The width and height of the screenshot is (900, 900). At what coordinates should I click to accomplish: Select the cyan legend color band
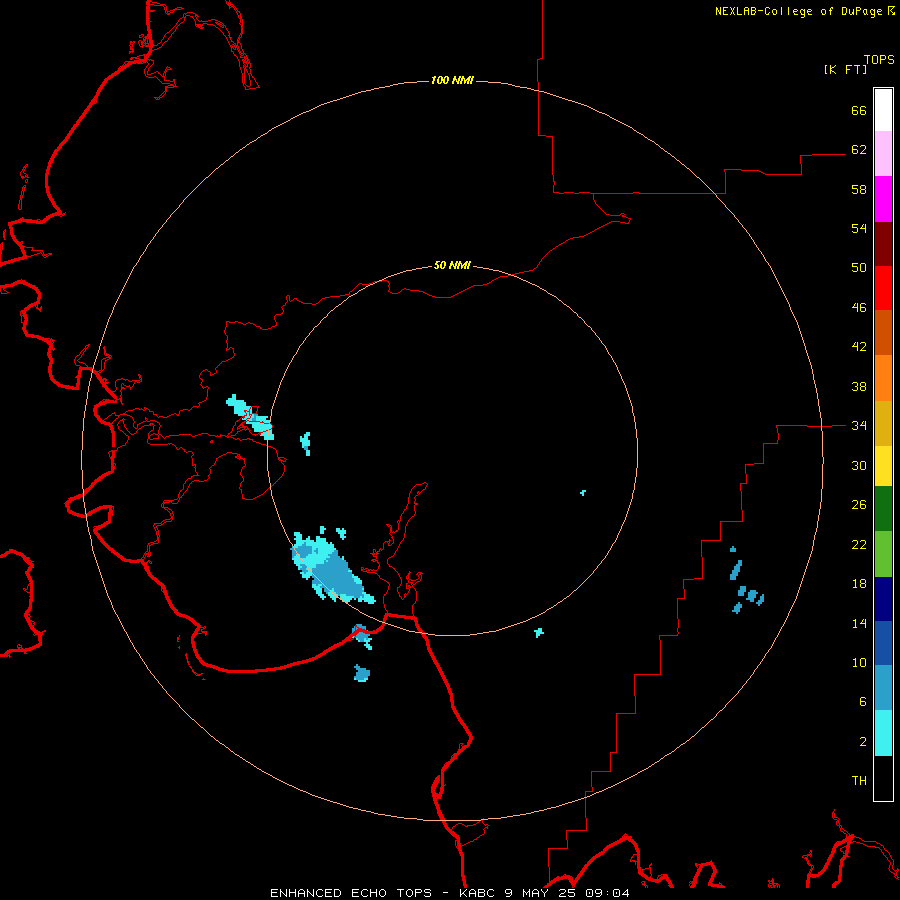point(883,733)
